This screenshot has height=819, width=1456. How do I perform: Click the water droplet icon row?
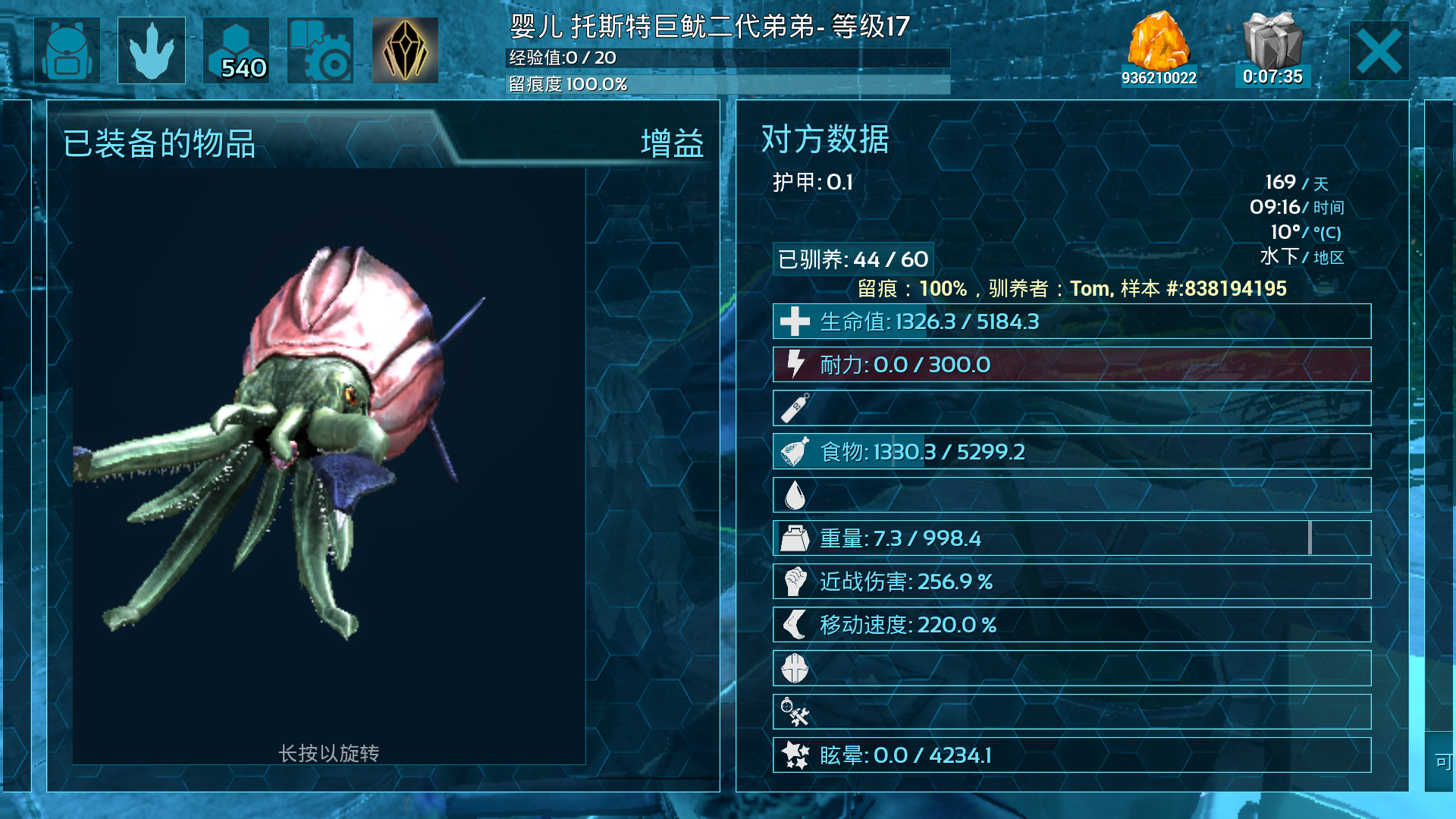(x=1072, y=494)
